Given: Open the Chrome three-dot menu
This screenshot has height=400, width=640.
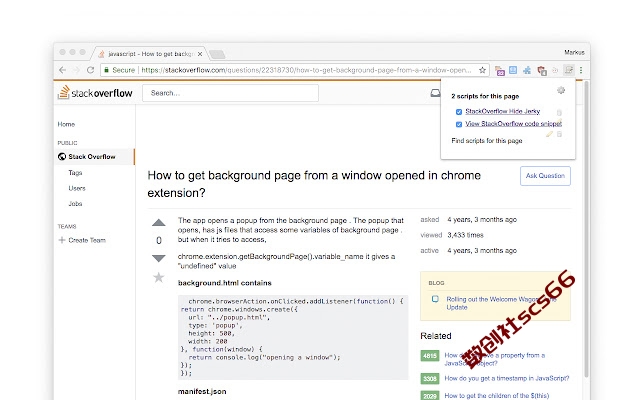Looking at the screenshot, I should [x=581, y=70].
